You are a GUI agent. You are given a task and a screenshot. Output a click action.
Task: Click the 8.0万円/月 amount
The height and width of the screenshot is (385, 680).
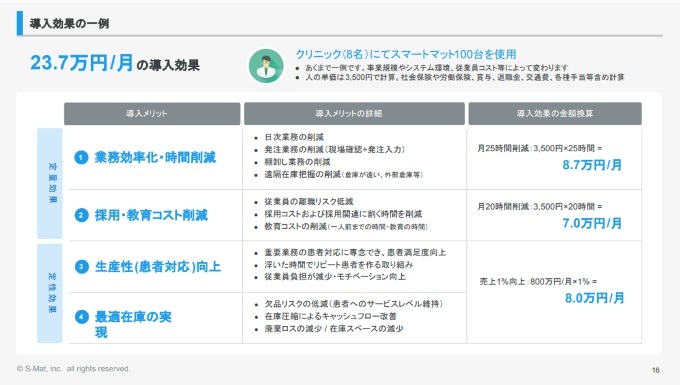595,298
